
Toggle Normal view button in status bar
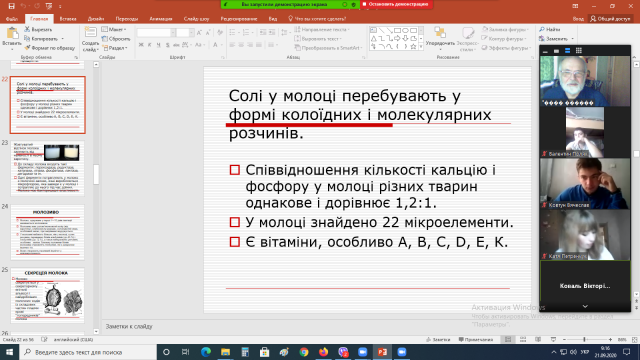[508, 340]
